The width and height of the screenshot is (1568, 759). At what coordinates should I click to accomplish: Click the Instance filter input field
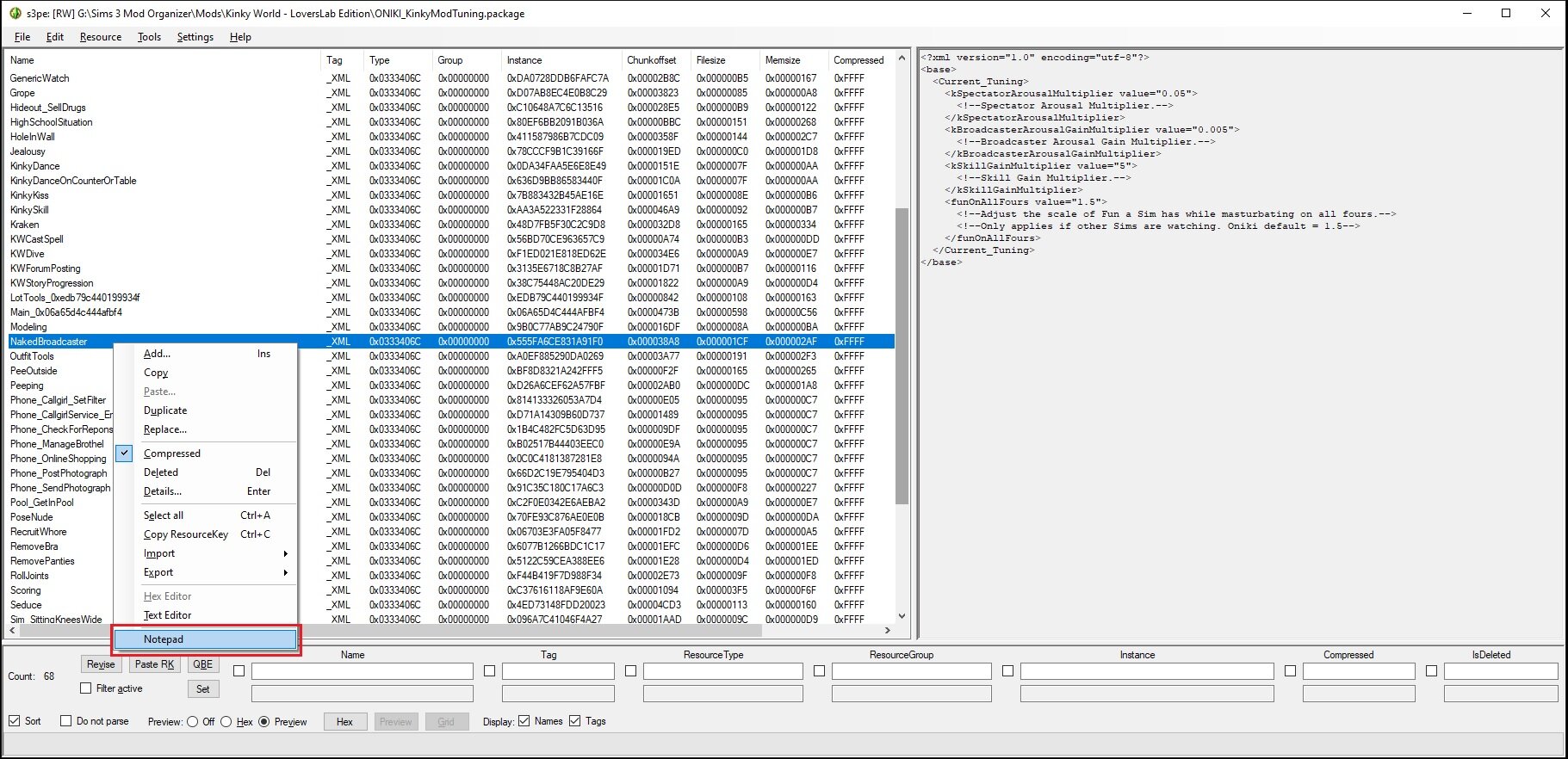pyautogui.click(x=1146, y=671)
